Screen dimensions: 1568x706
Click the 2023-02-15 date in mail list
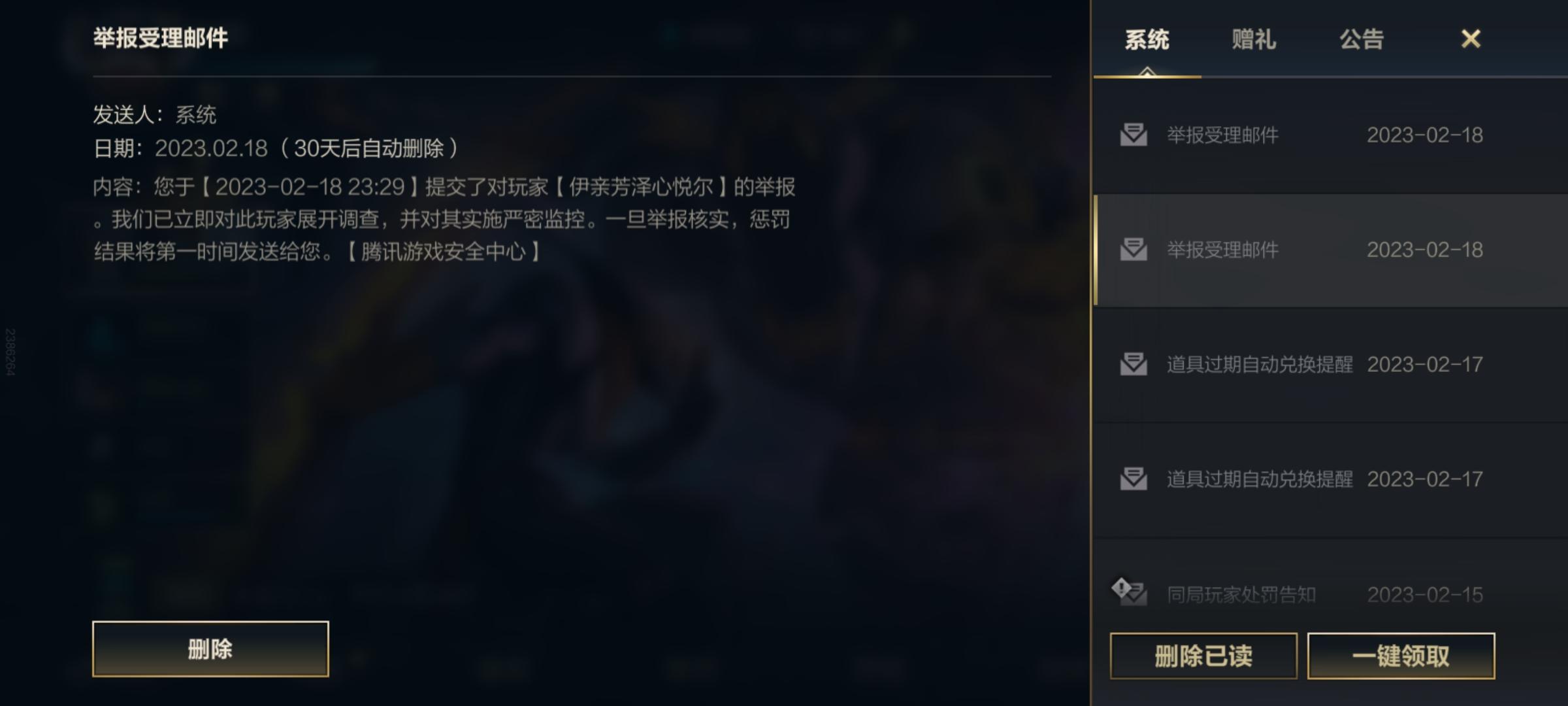[x=1425, y=594]
